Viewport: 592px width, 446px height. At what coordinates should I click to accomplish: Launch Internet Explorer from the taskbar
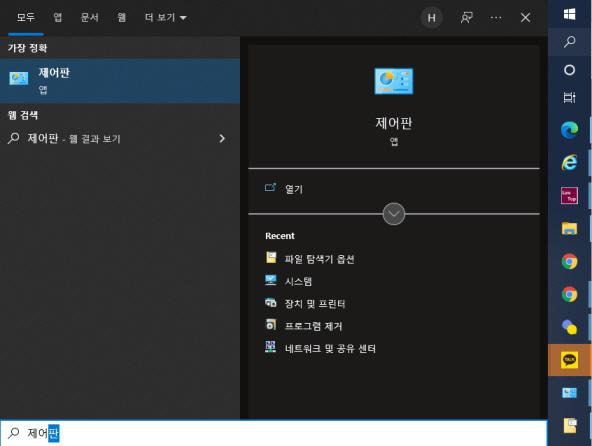click(569, 163)
